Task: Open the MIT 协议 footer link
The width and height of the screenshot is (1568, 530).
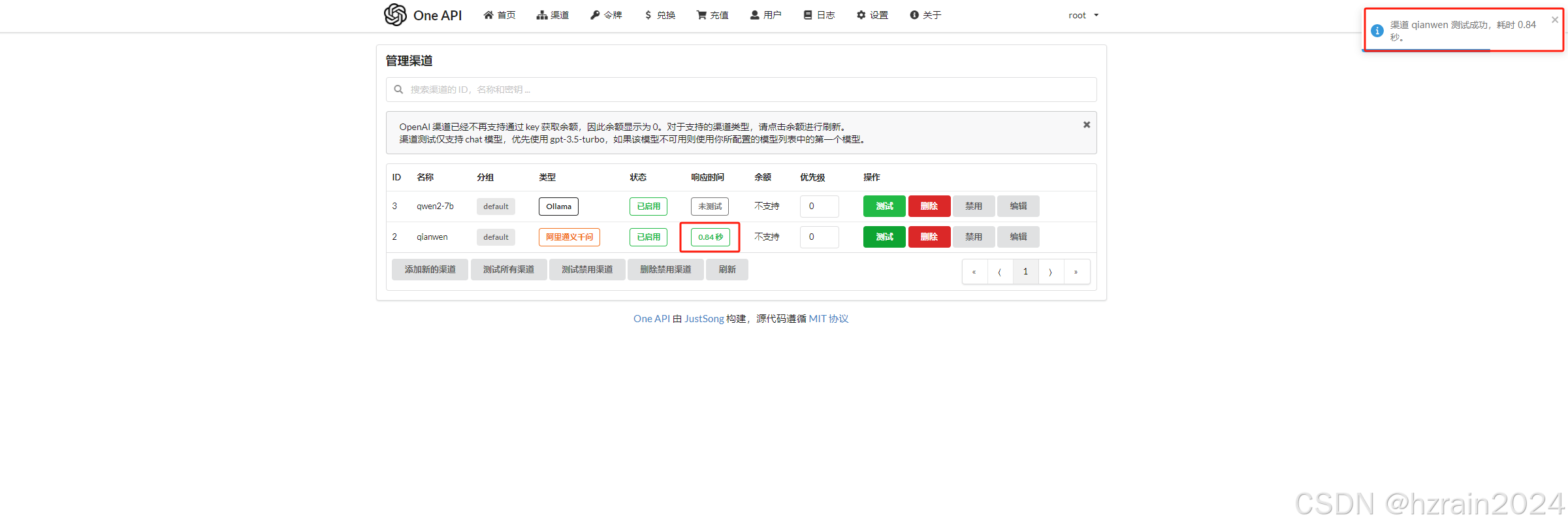Action: tap(828, 319)
